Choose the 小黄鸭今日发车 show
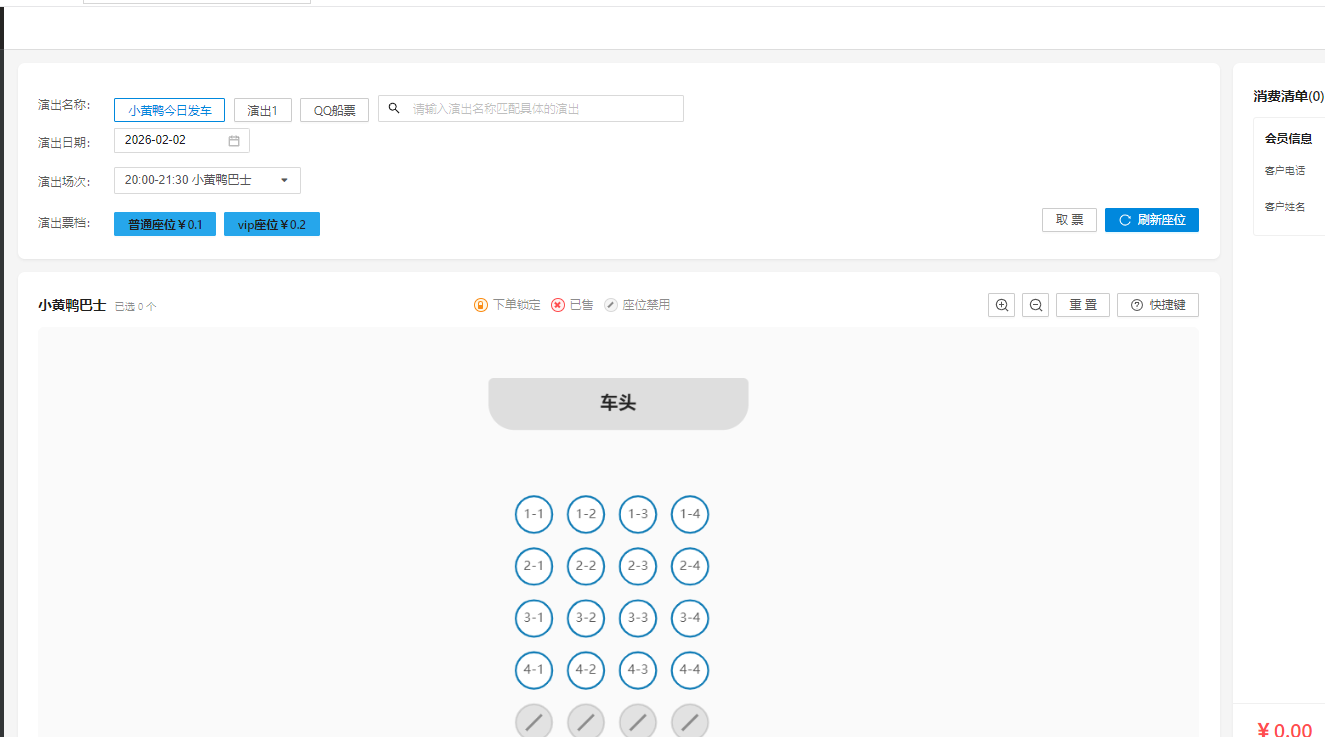The height and width of the screenshot is (737, 1325). pos(169,110)
